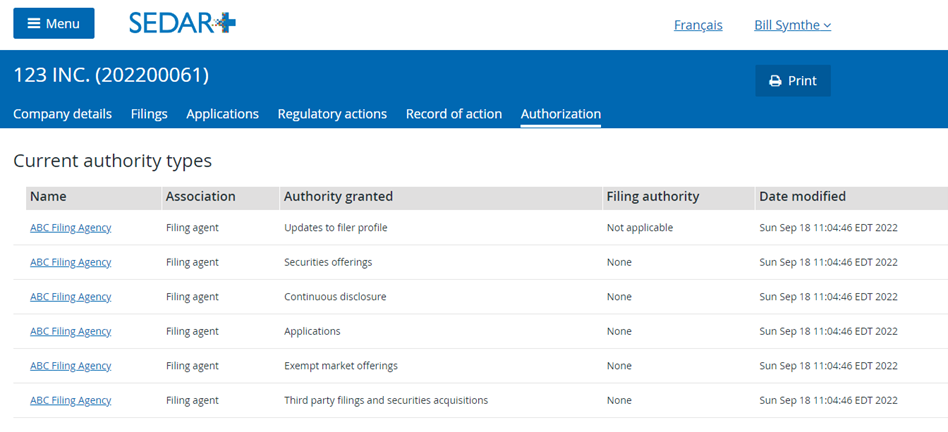Go to the Applications tab
The image size is (948, 432).
[x=222, y=114]
